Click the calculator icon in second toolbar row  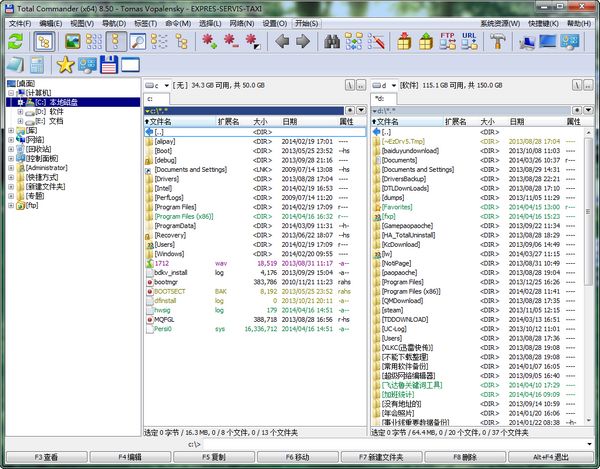36,65
